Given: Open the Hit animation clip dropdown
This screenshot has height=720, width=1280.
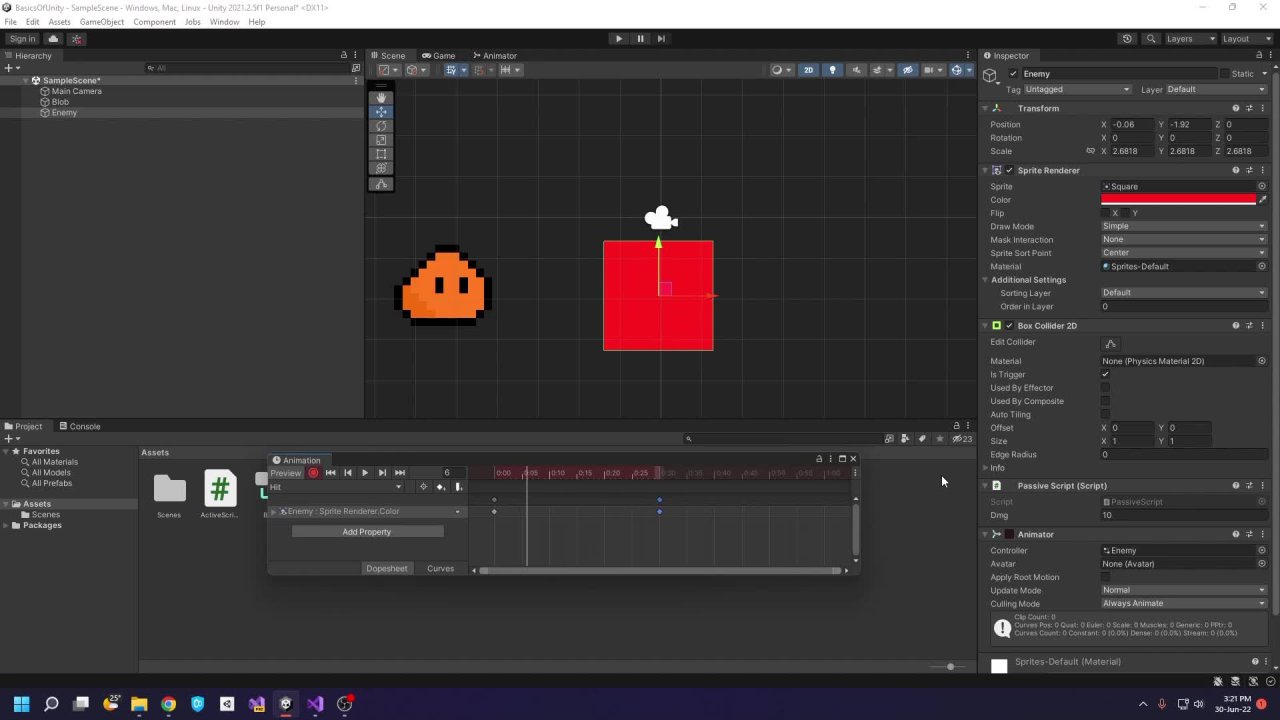Looking at the screenshot, I should [x=336, y=487].
